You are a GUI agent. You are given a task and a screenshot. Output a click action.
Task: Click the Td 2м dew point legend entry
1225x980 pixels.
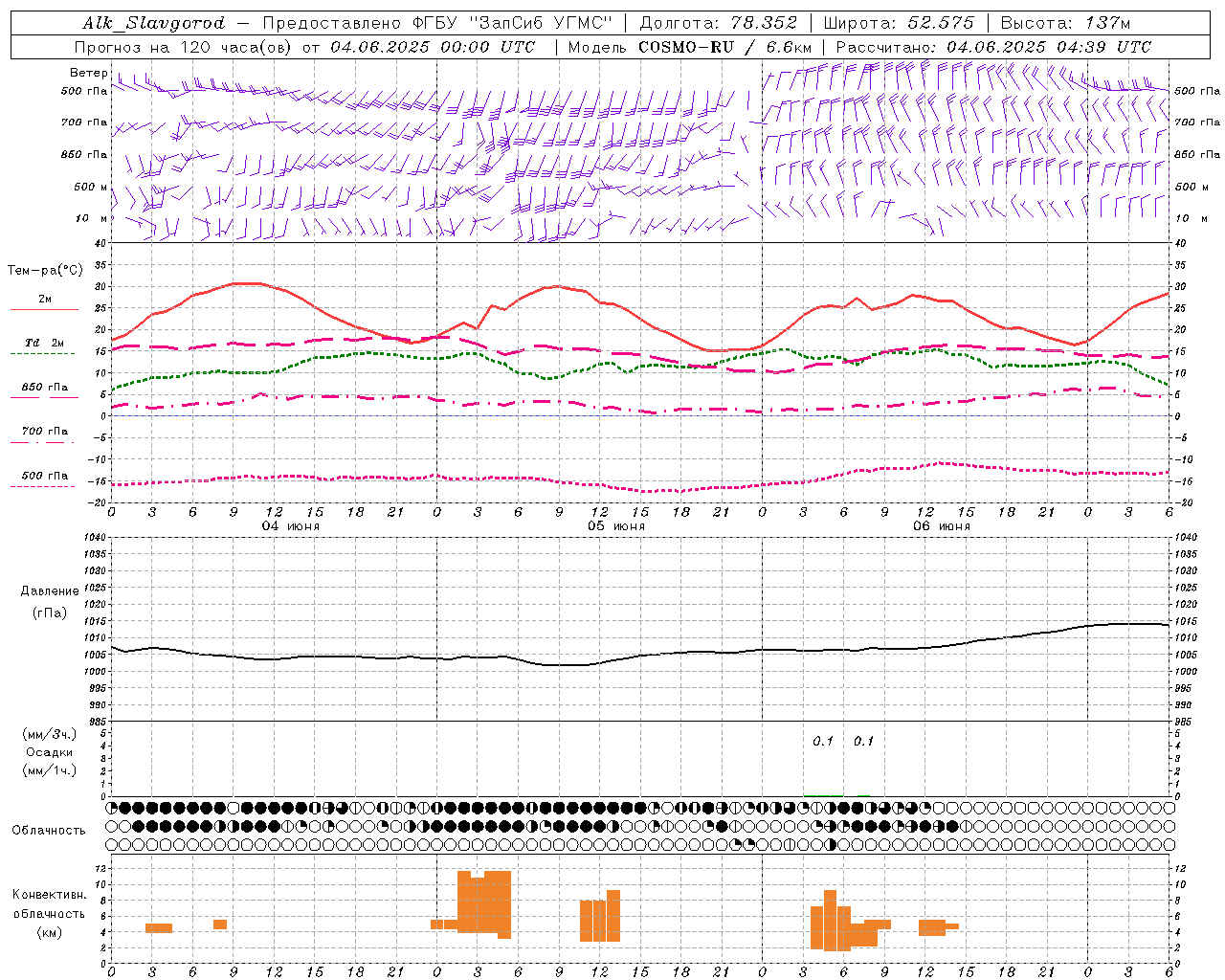pos(45,343)
